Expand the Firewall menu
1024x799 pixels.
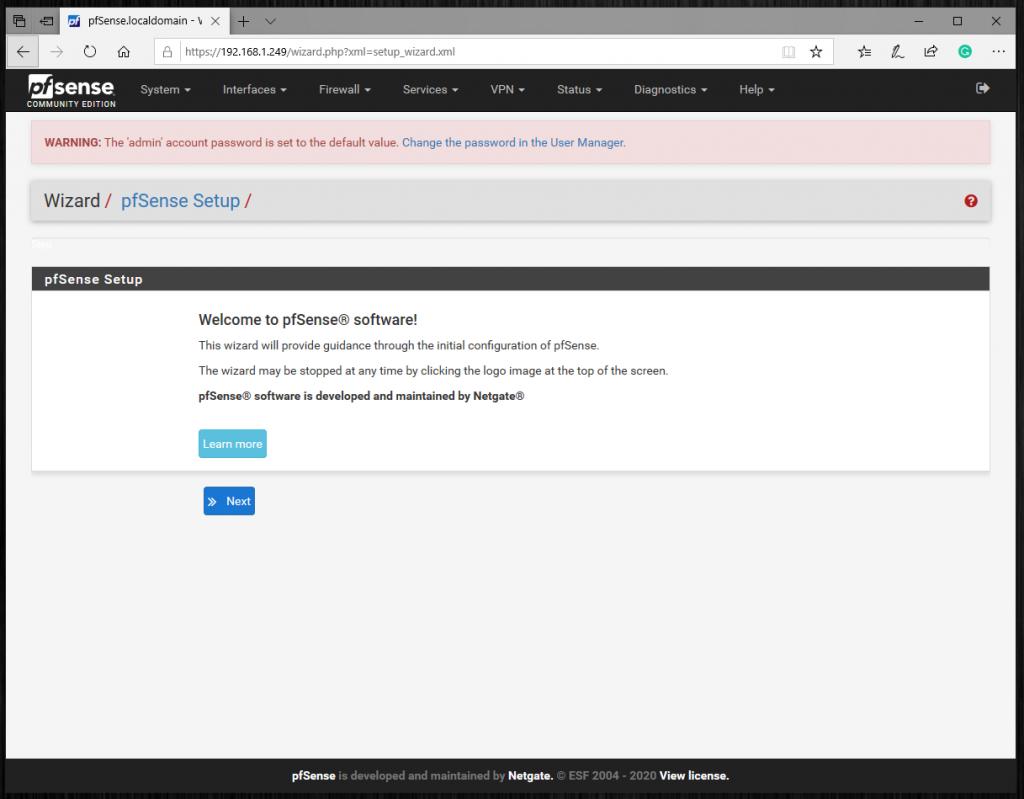tap(345, 90)
